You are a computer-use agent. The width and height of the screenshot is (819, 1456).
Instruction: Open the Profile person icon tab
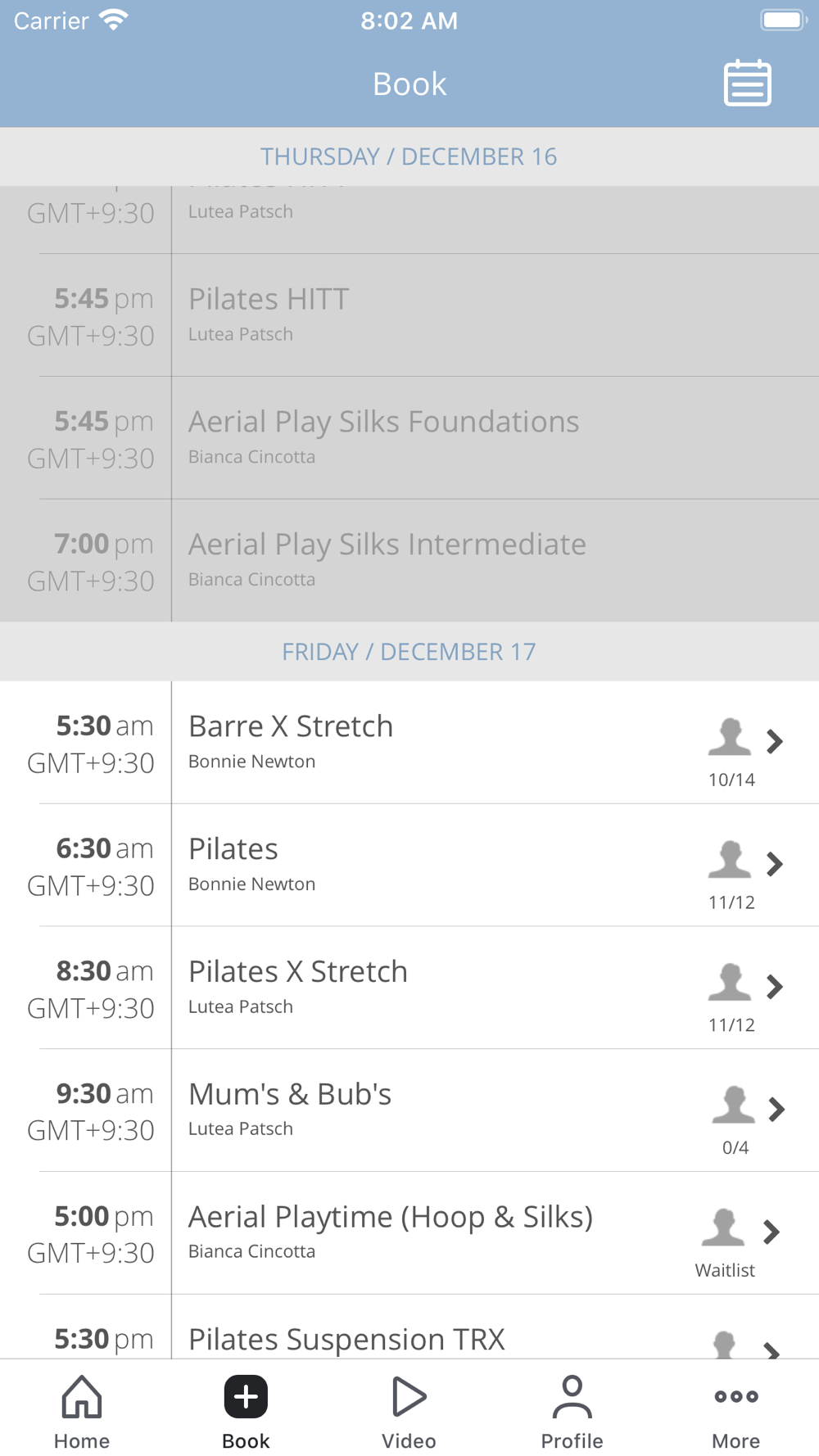572,1396
